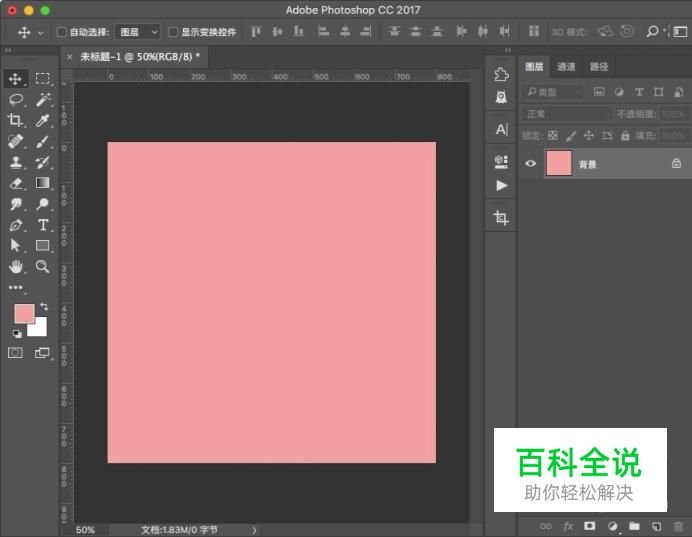Select the Pen tool
The image size is (692, 537).
pyautogui.click(x=16, y=225)
